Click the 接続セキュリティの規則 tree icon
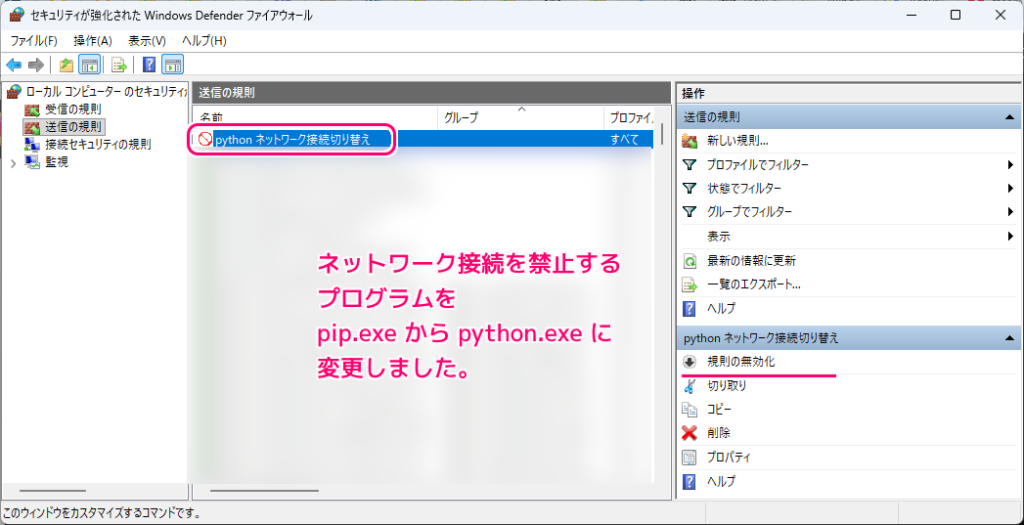 [32, 144]
